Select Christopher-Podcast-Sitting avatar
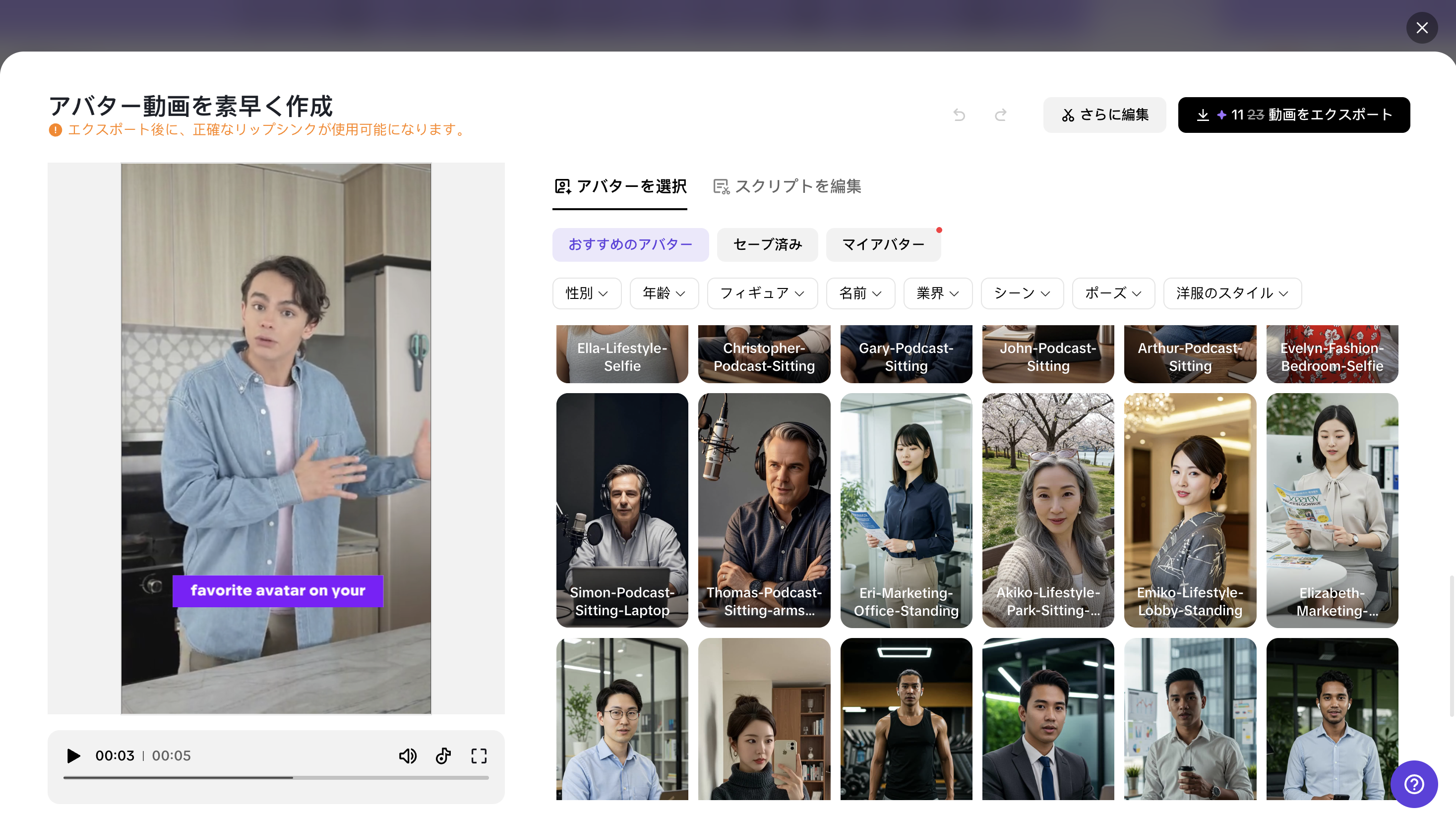1456x813 pixels. (x=764, y=354)
